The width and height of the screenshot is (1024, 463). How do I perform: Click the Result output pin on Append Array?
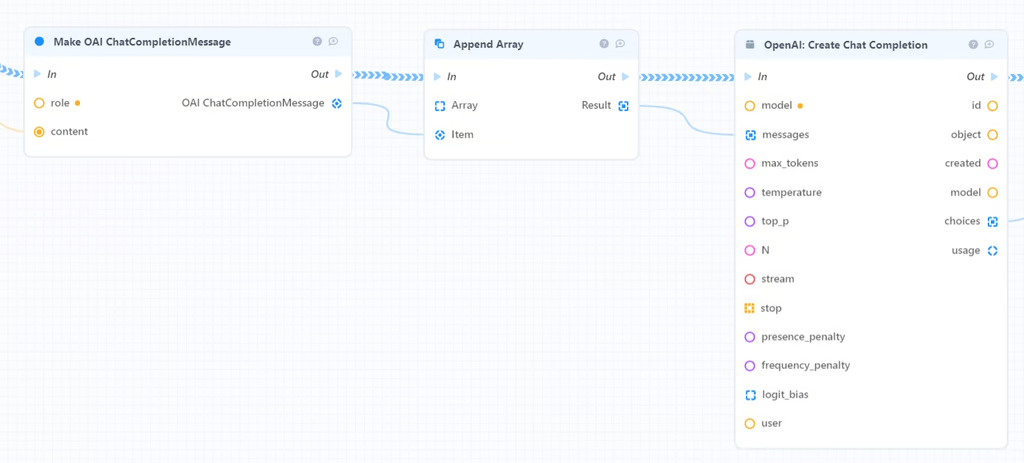[x=623, y=105]
